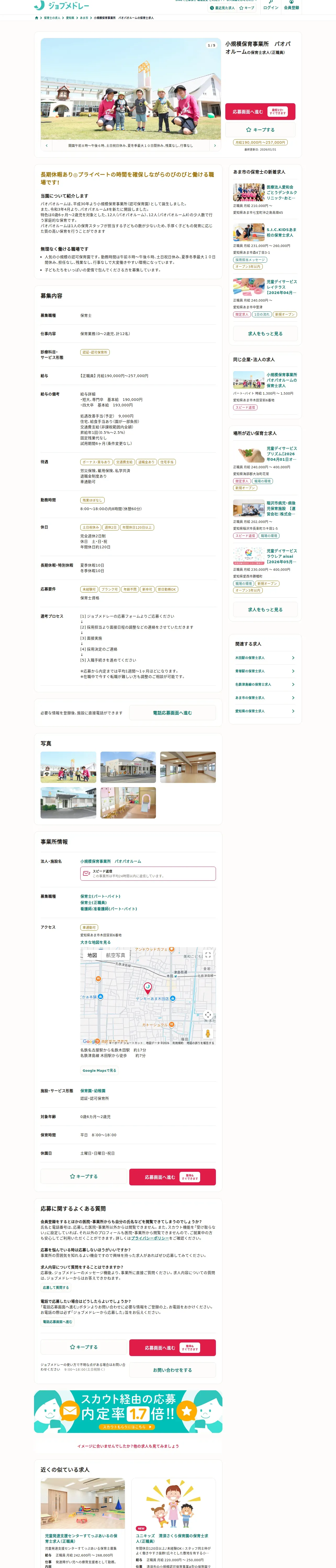Screen dimensions: 336x1568
Task: Open empty wooden room photo thumbnail
Action: pos(188,768)
